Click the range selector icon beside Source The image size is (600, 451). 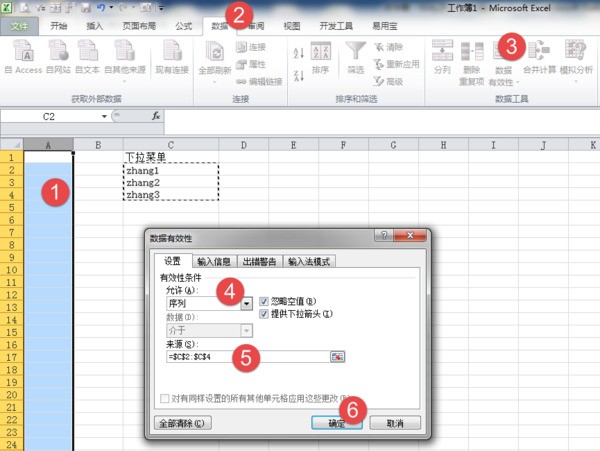(x=337, y=357)
